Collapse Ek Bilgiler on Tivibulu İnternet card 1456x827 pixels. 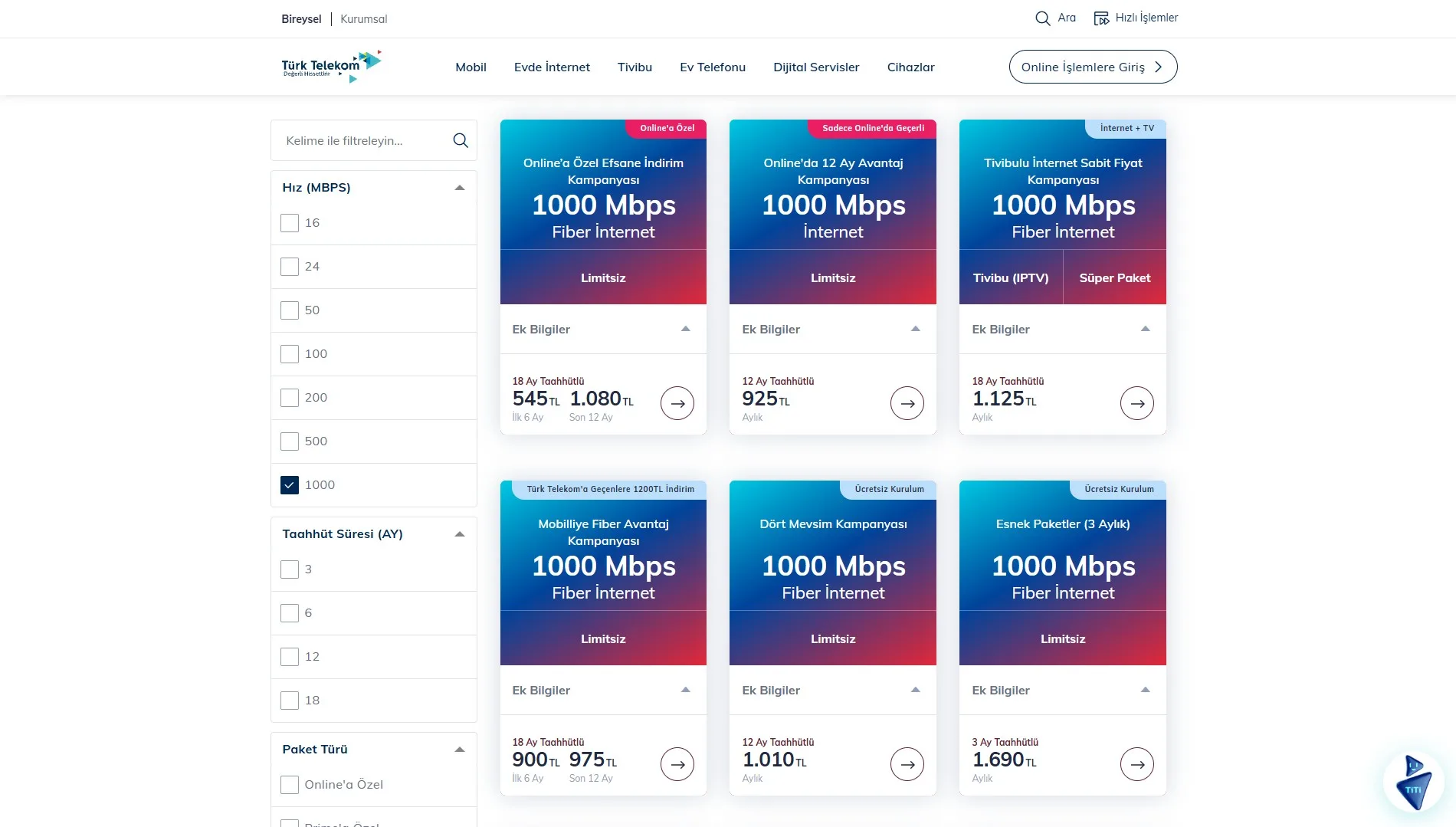[1146, 329]
